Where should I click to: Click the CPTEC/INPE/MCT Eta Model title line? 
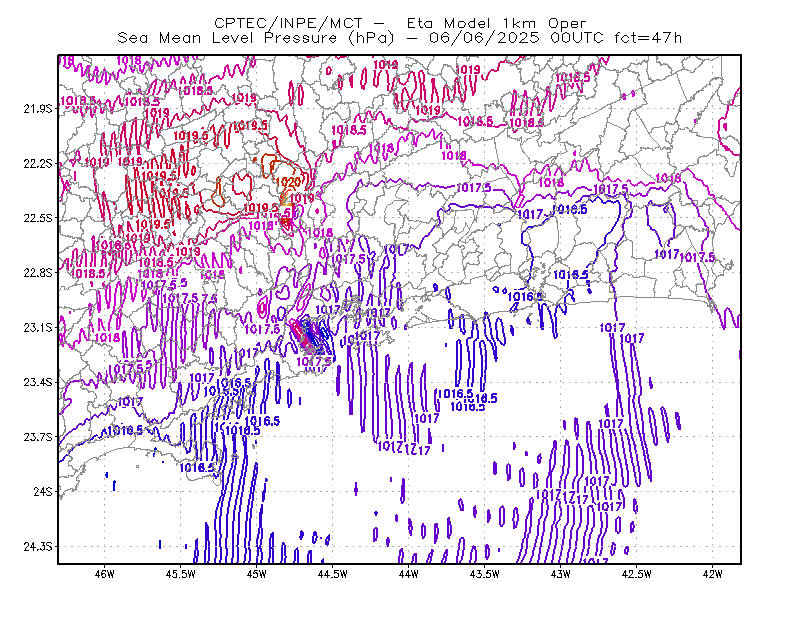point(400,23)
